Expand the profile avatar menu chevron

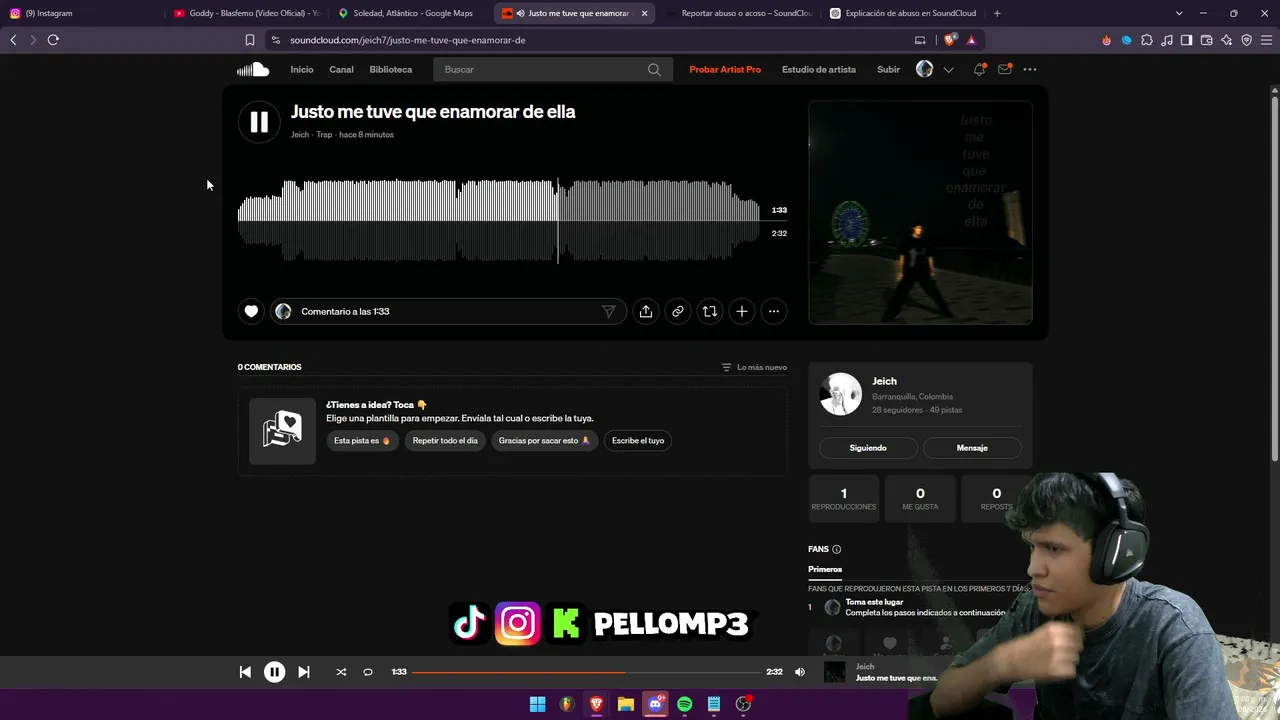948,69
